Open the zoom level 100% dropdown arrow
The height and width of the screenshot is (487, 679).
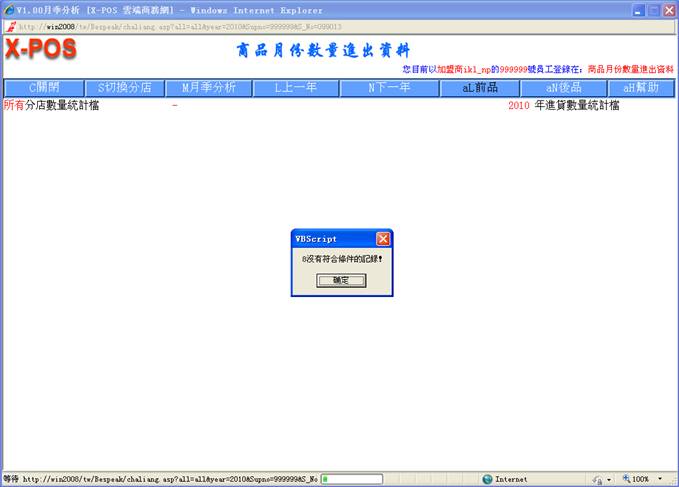(661, 479)
